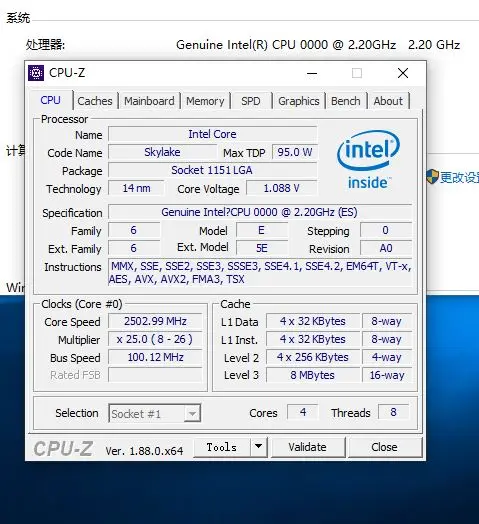Click the Specification field Genuine Intel CPU 0000

[x=260, y=213]
